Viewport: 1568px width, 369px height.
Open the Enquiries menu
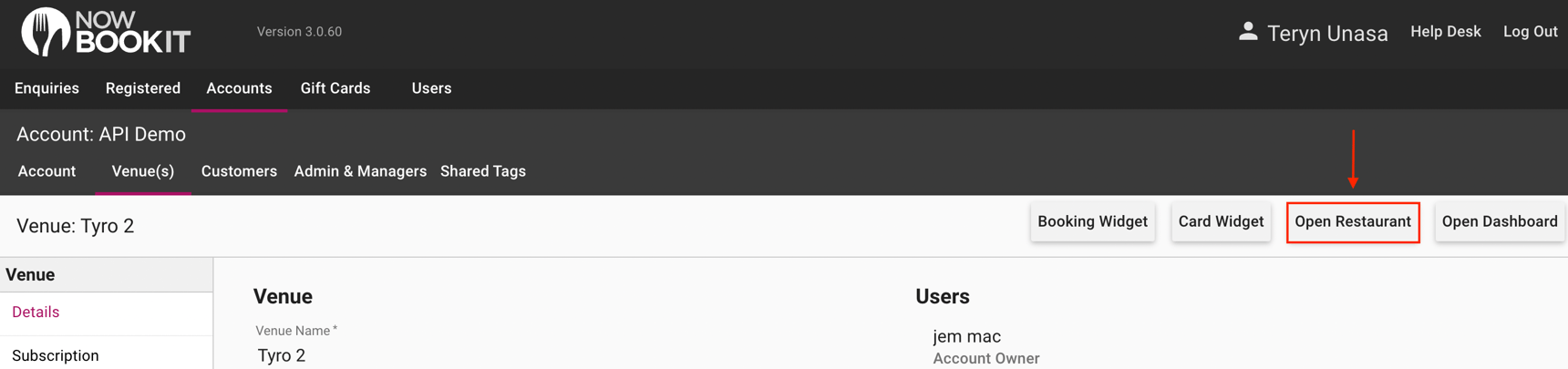pos(46,88)
